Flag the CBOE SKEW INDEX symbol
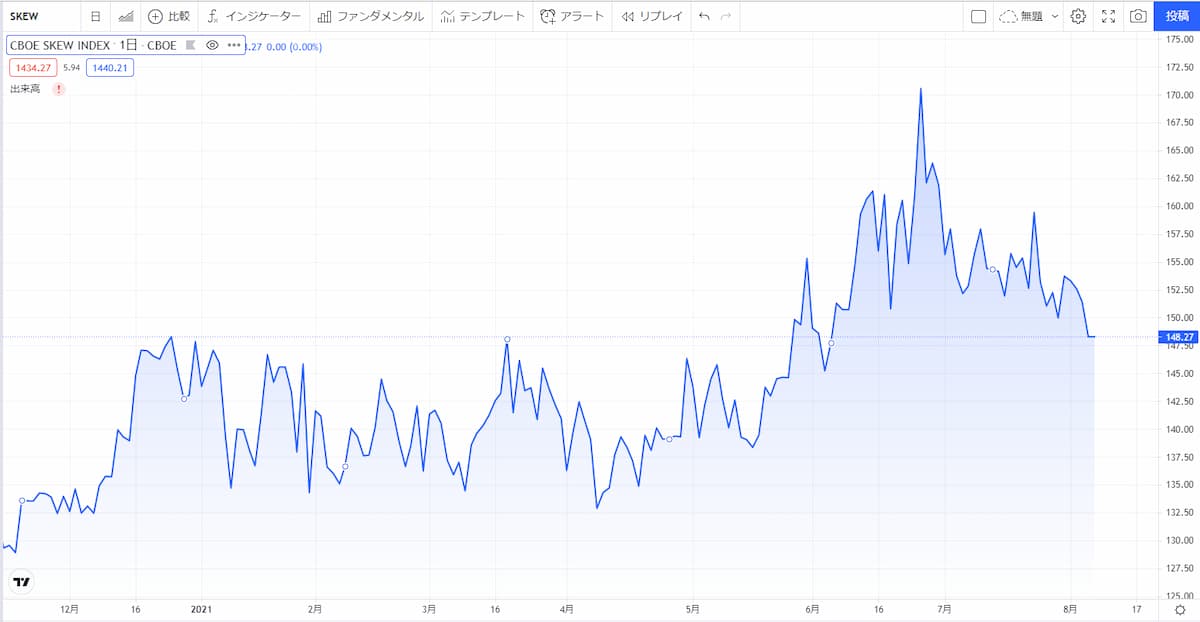 (190, 45)
